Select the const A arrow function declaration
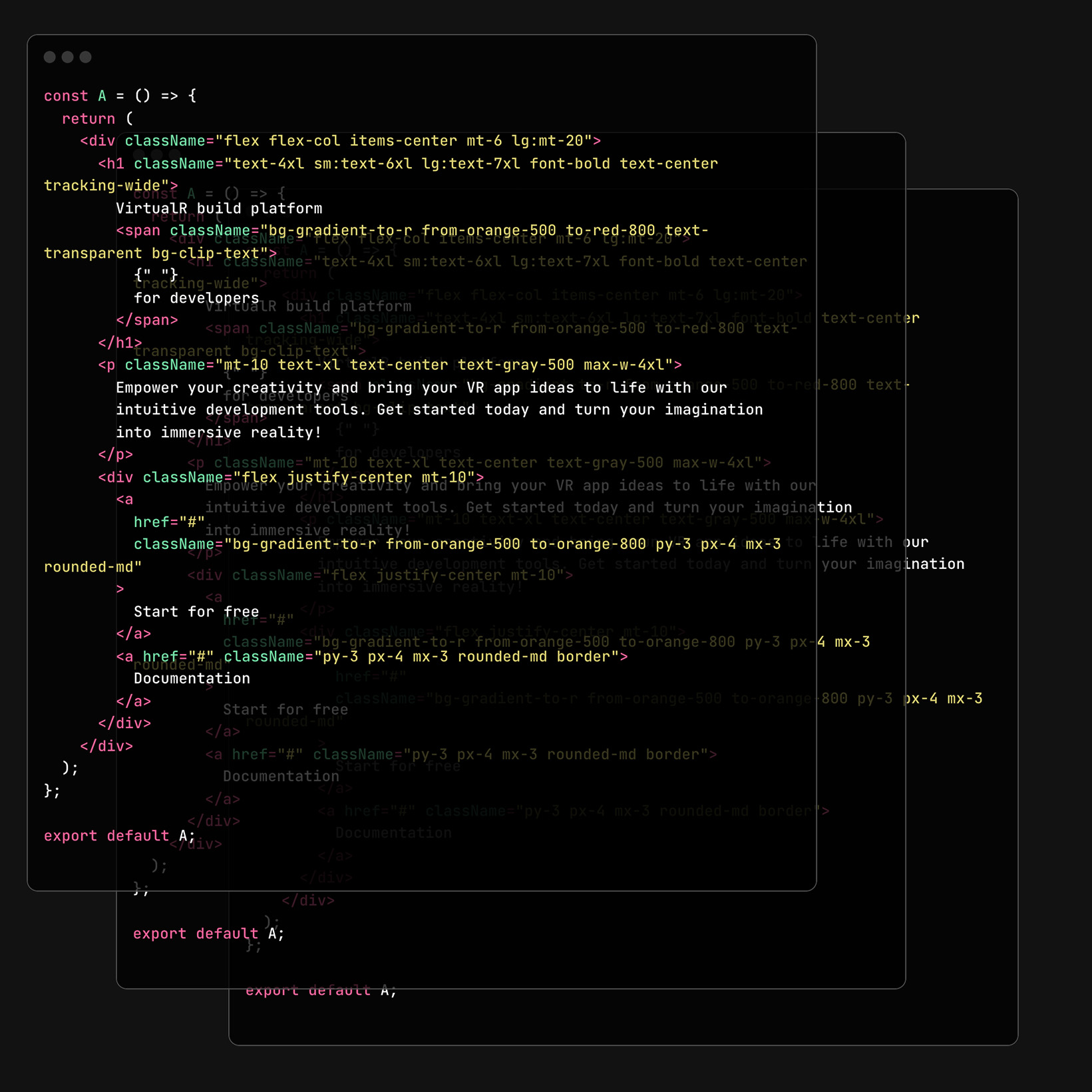 (x=118, y=96)
